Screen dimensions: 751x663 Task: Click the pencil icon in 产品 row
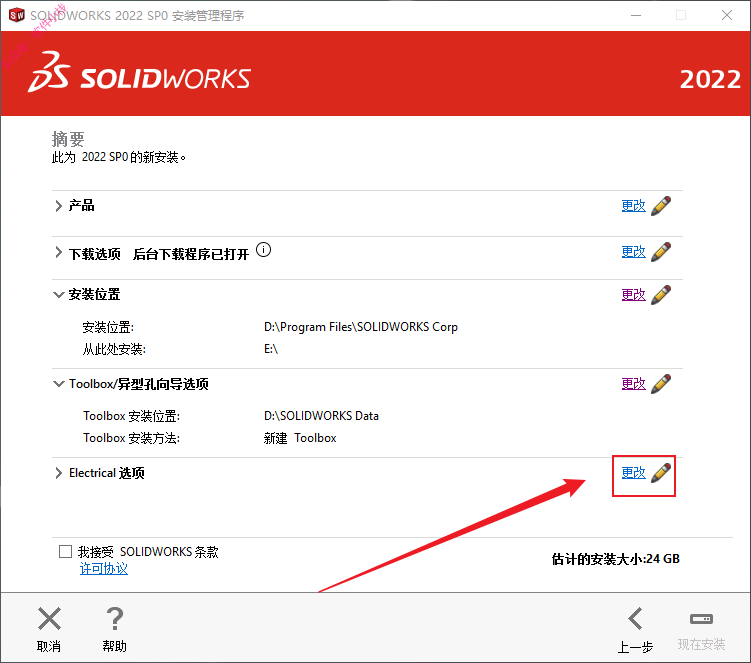click(661, 206)
